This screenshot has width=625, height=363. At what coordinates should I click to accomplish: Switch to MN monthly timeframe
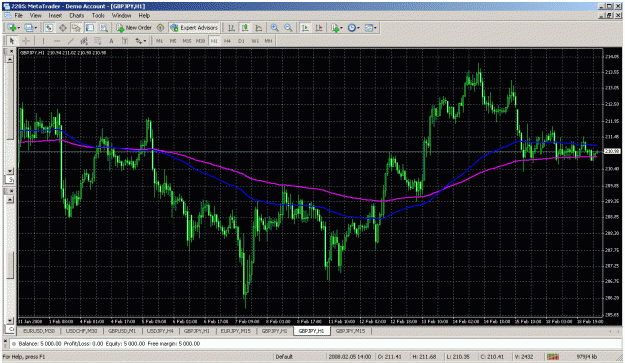tap(268, 41)
